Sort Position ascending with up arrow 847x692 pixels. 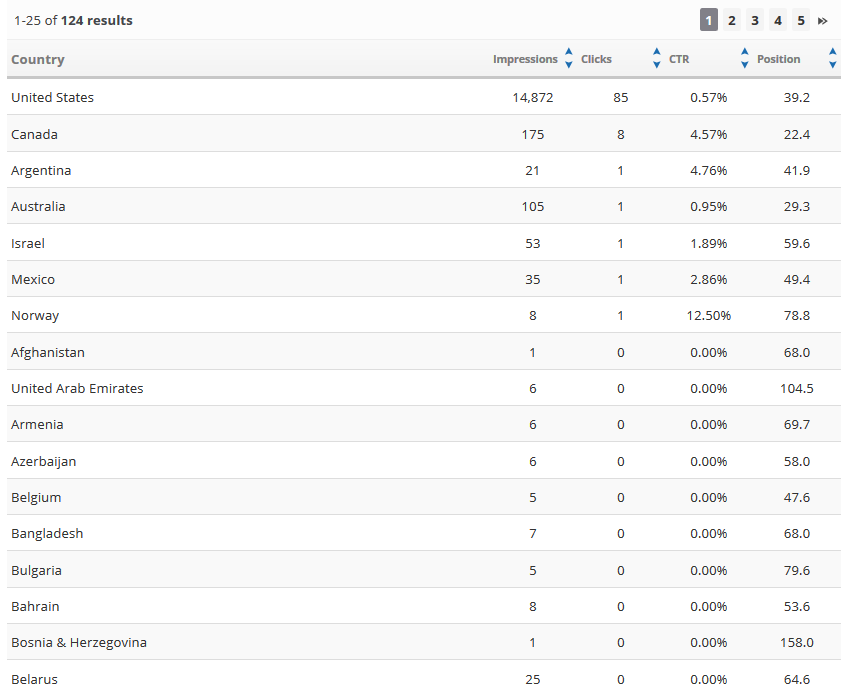point(833,52)
